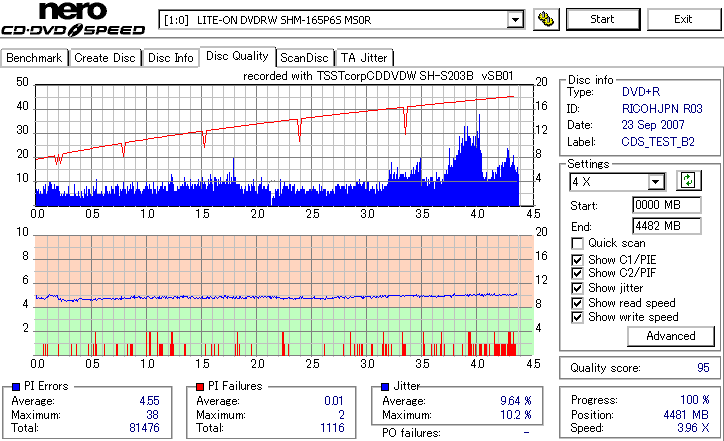Open the ScanDisc tab
This screenshot has height=441, width=724.
click(x=304, y=58)
